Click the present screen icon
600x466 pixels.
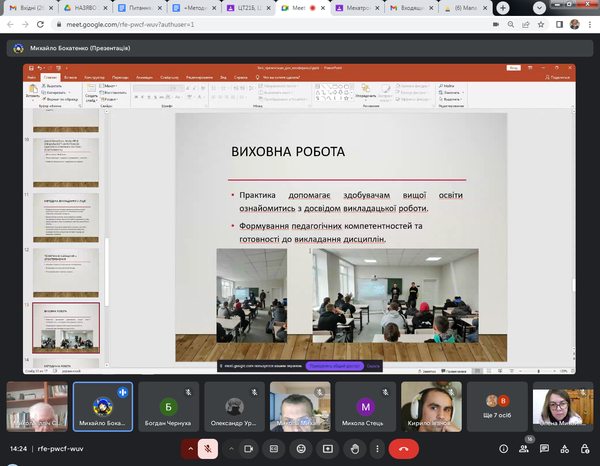click(x=327, y=450)
